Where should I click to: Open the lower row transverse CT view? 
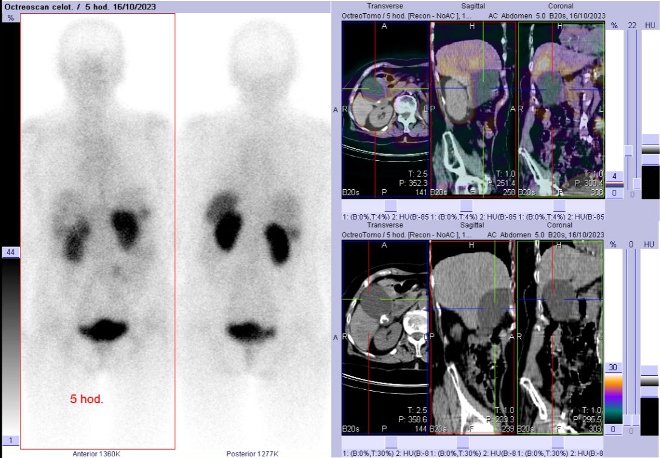385,337
